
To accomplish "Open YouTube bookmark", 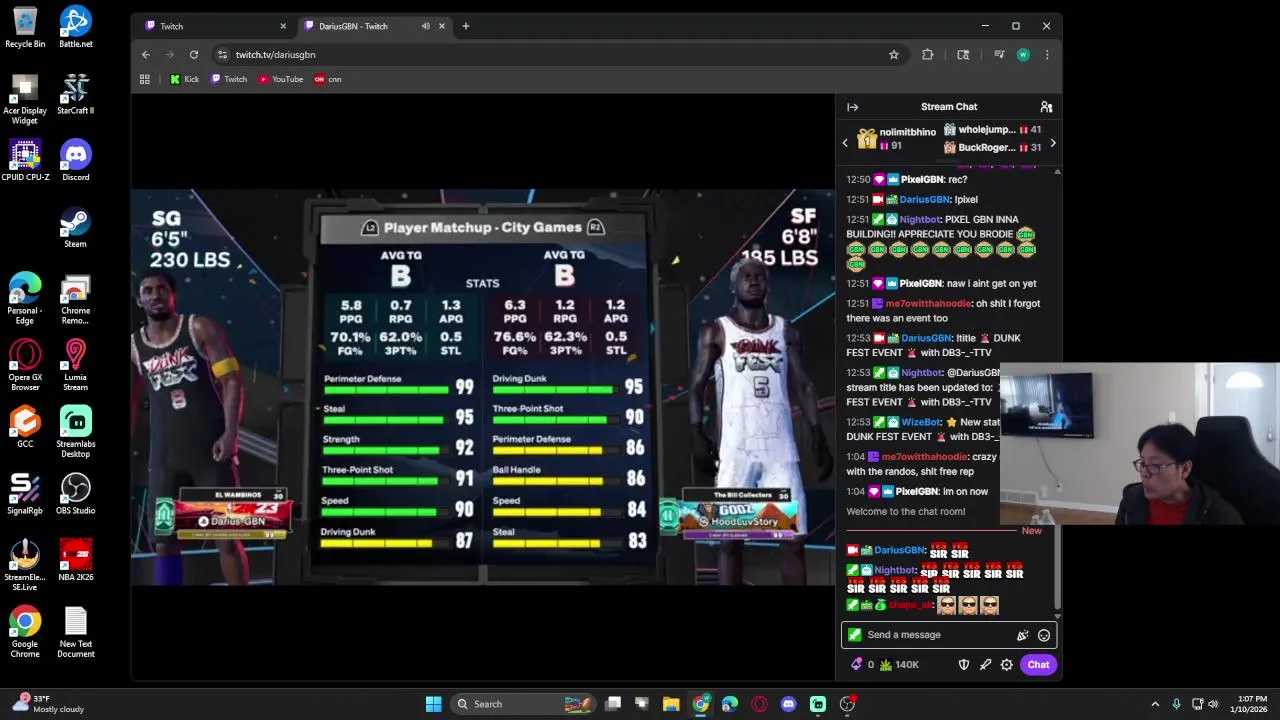I will 281,80.
